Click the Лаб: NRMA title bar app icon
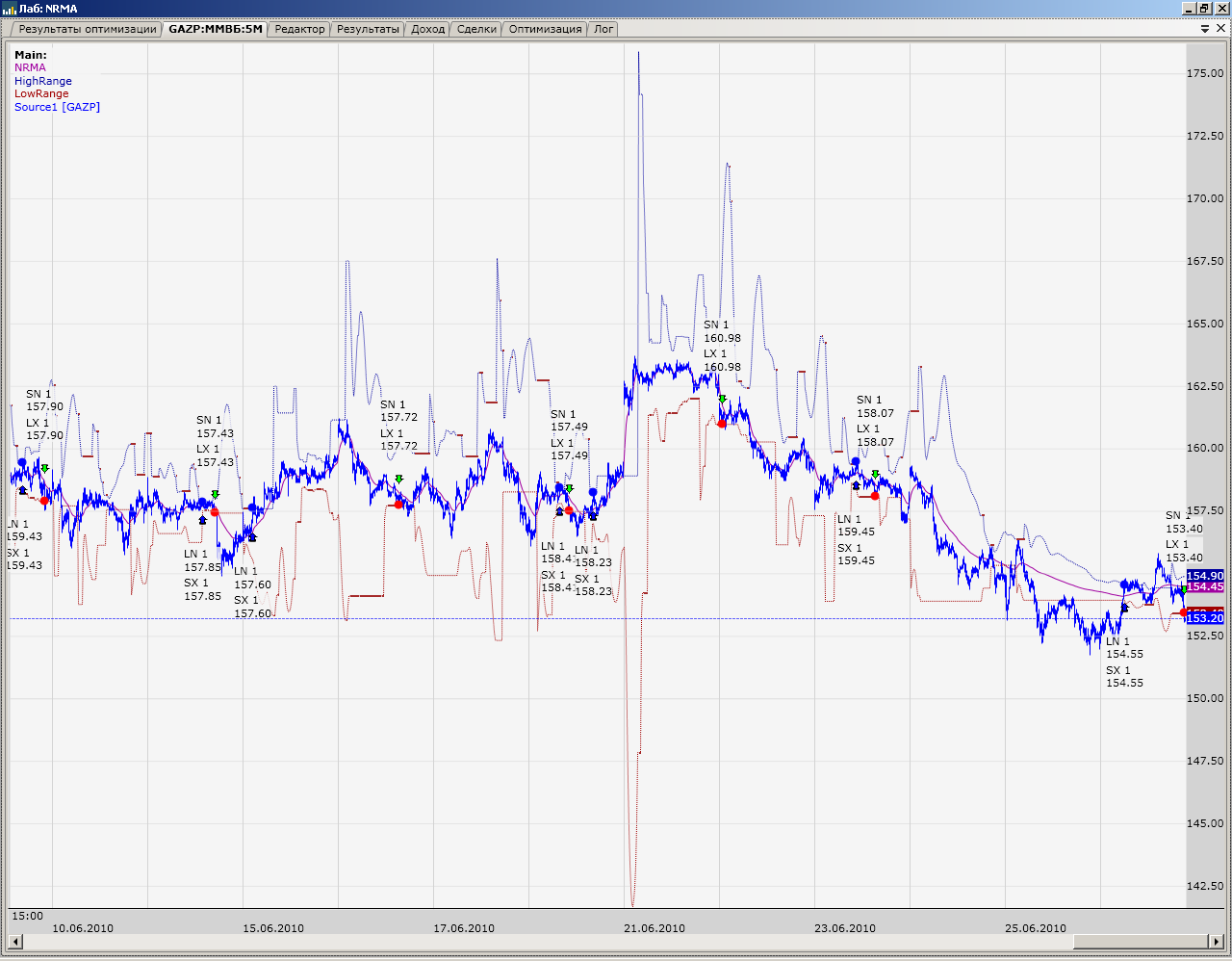 pyautogui.click(x=10, y=9)
